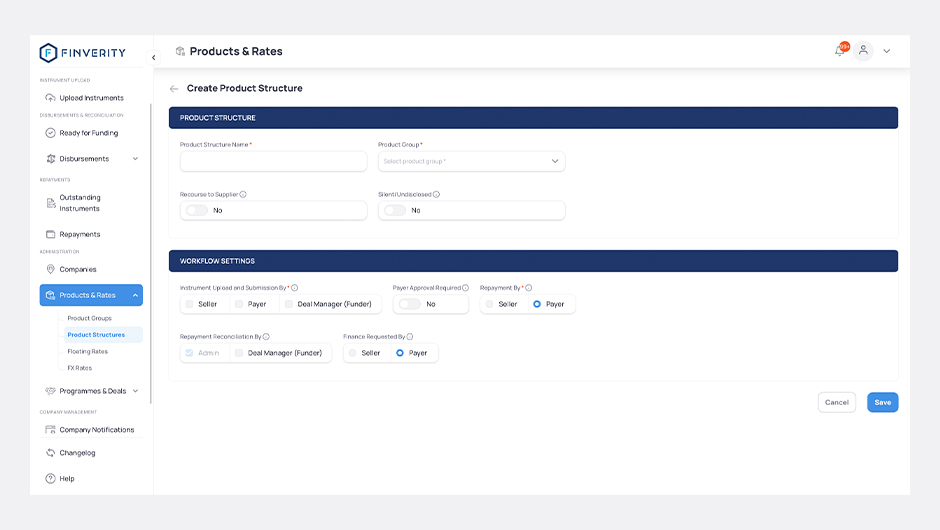Click the Repayments icon in the sidebar

pyautogui.click(x=50, y=234)
